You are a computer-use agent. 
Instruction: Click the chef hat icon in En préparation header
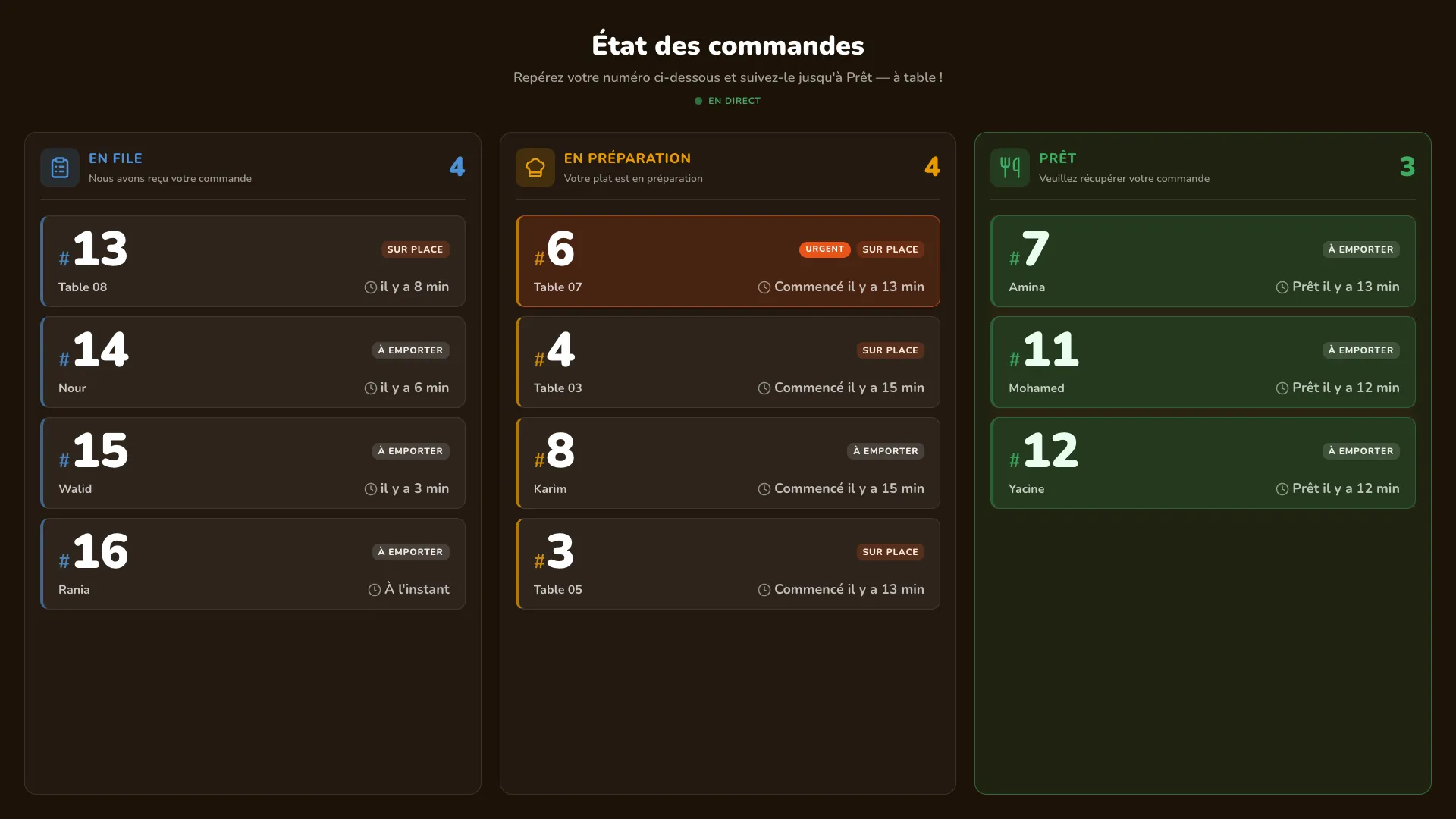[x=535, y=168]
